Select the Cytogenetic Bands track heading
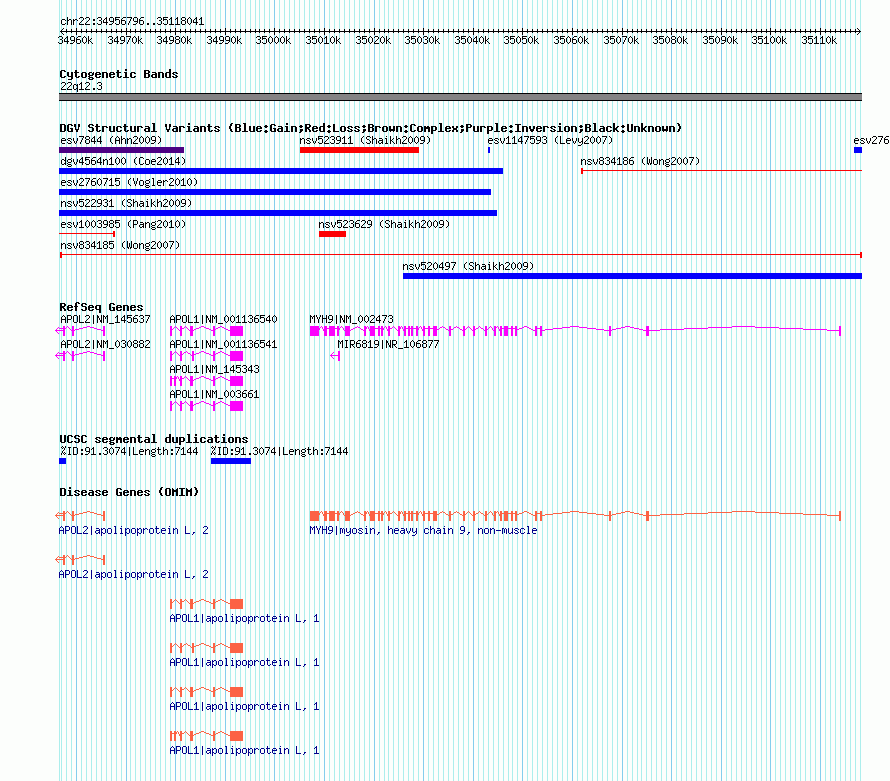Image resolution: width=890 pixels, height=781 pixels. point(119,74)
